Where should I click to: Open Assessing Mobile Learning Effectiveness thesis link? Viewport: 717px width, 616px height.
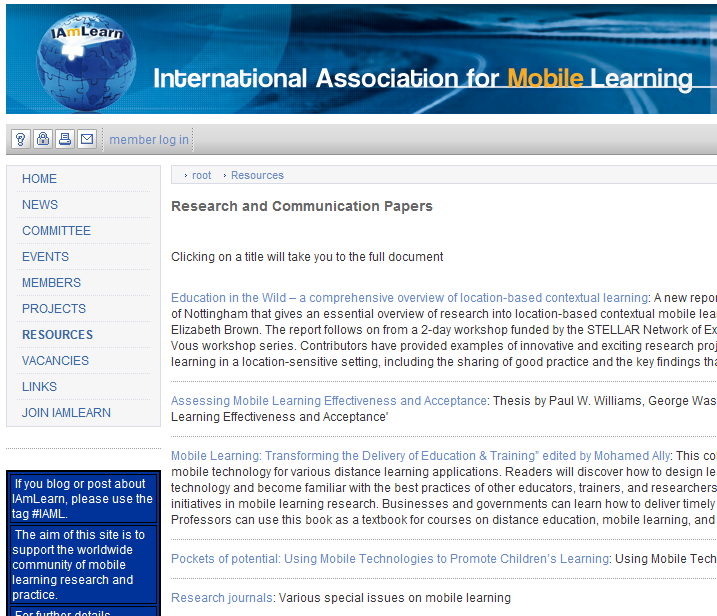329,401
